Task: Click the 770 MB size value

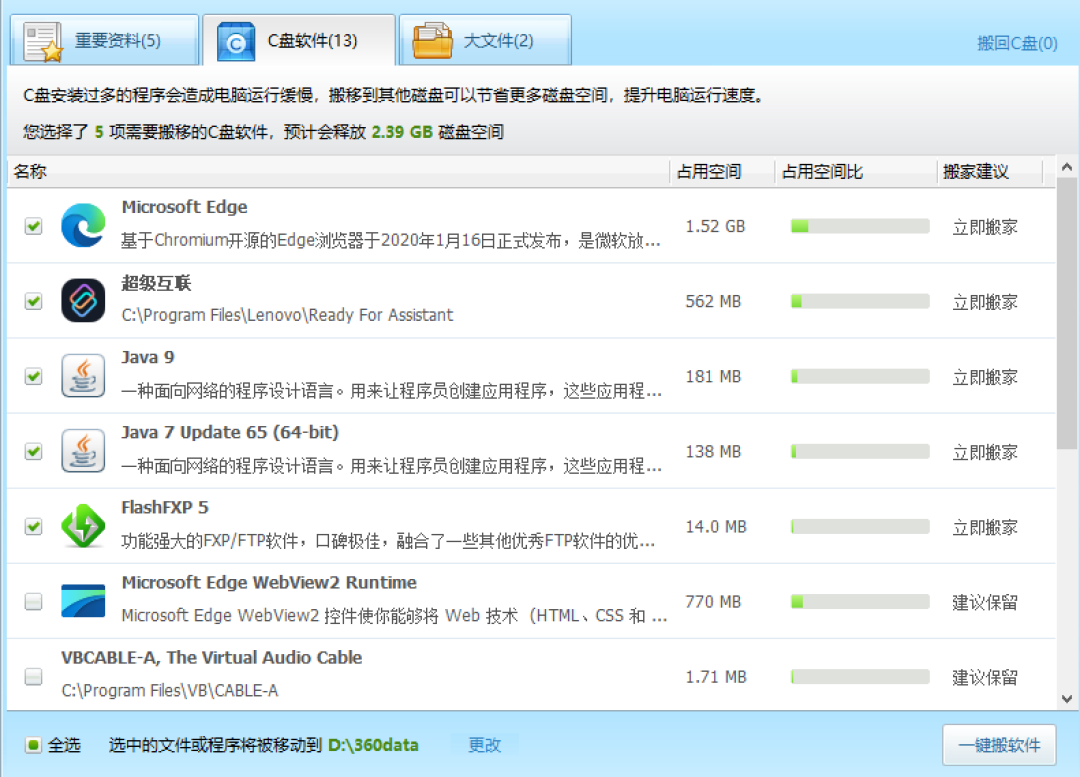Action: (714, 601)
